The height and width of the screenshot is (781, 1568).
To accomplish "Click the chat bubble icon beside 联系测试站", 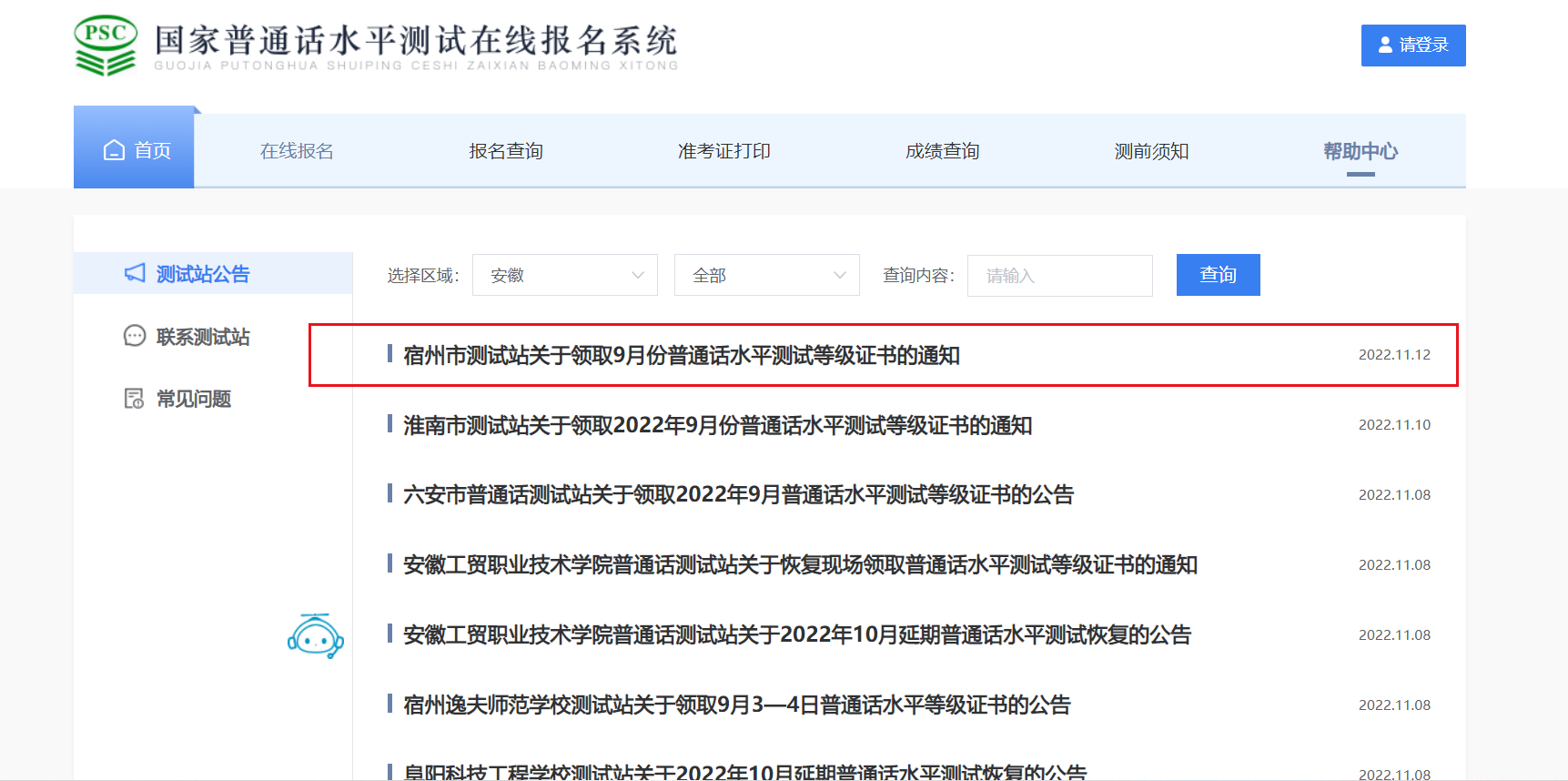I will pyautogui.click(x=135, y=336).
